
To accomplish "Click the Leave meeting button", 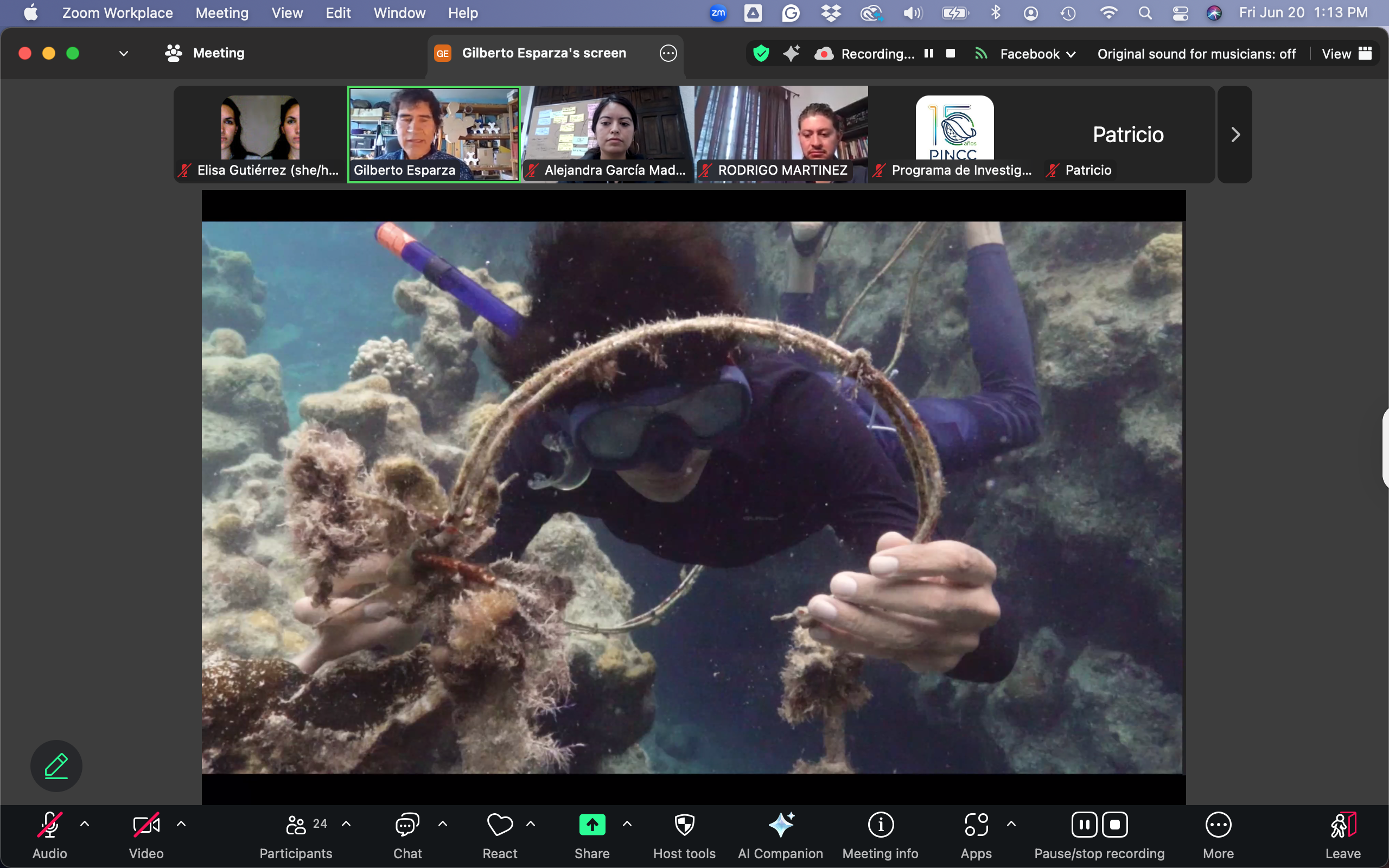I will 1342,826.
